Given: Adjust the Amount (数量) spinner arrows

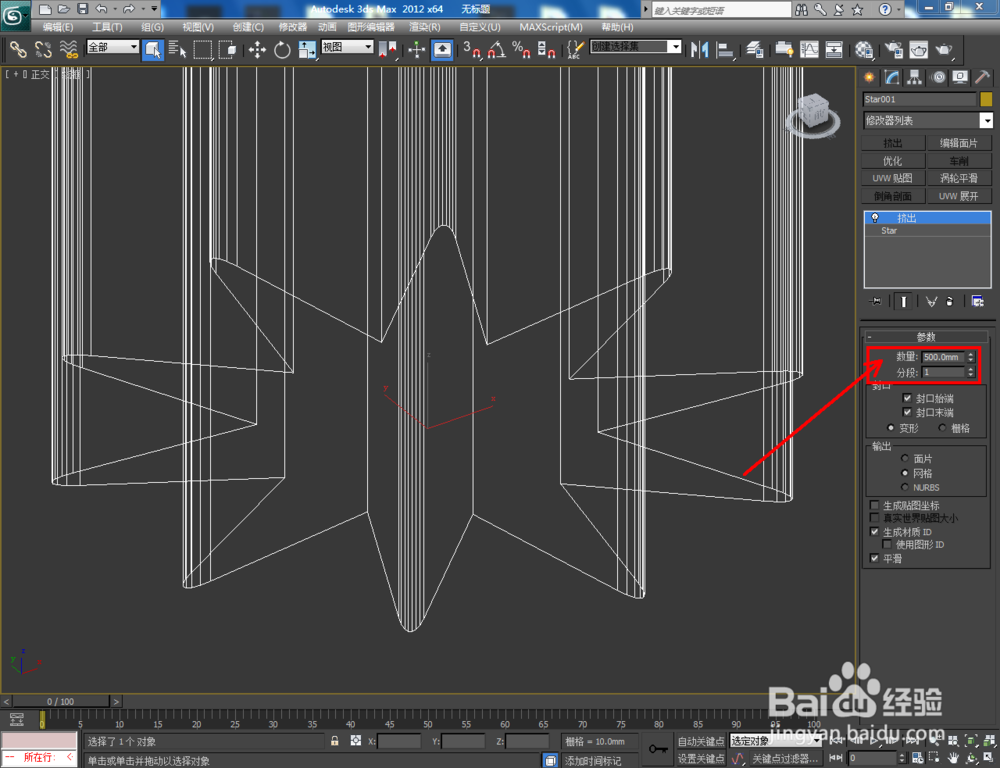Looking at the screenshot, I should tap(971, 357).
